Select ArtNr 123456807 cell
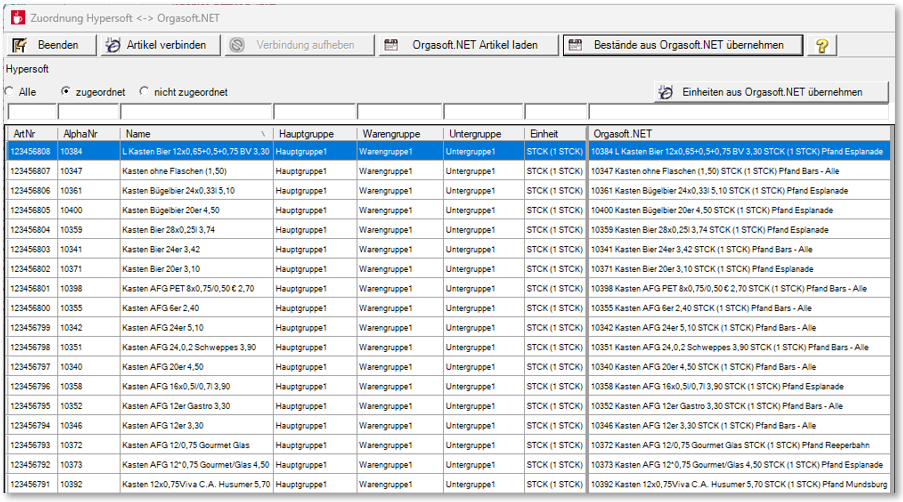 (x=32, y=171)
